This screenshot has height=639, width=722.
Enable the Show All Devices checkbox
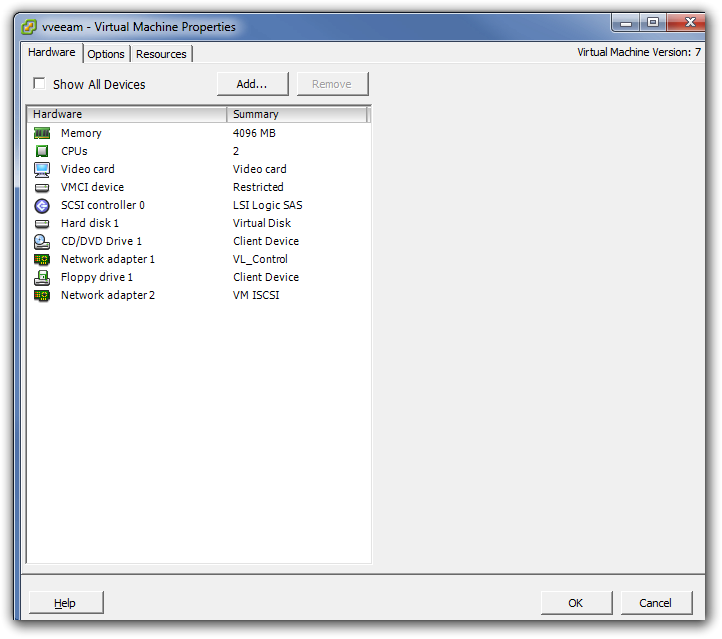tap(40, 84)
